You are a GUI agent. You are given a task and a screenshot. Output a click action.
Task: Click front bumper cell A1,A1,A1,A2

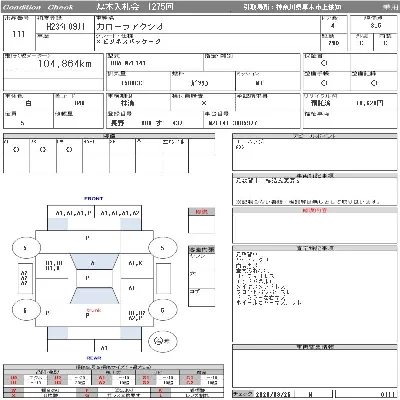tap(120, 213)
